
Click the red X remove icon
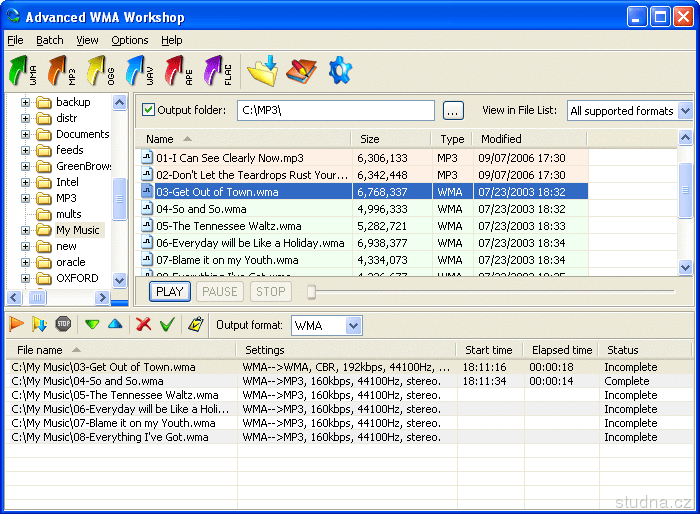(x=143, y=325)
